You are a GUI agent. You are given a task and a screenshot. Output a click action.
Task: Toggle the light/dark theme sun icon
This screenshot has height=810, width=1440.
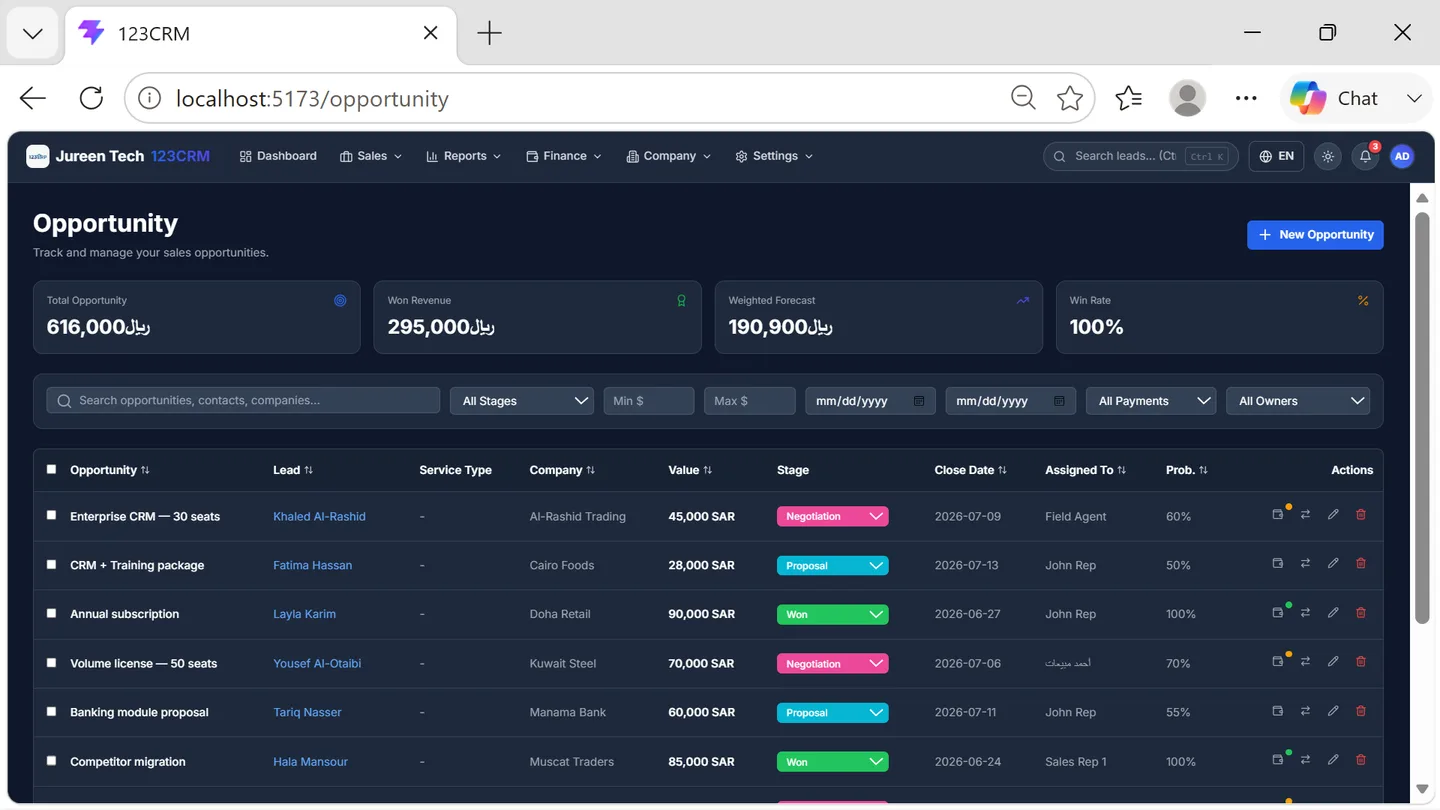pos(1328,156)
